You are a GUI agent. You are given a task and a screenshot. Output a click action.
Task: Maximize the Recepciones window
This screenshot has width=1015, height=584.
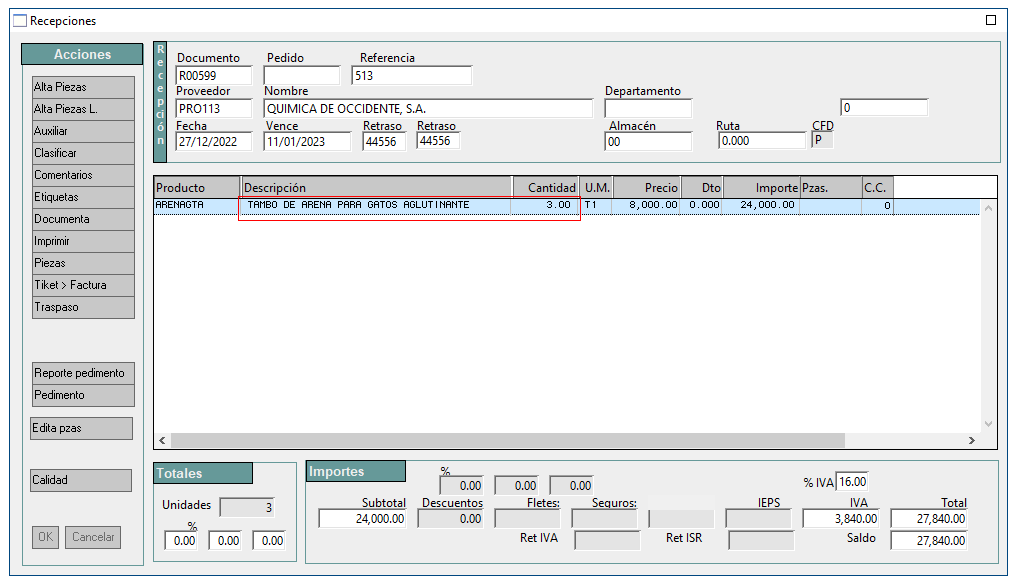990,20
